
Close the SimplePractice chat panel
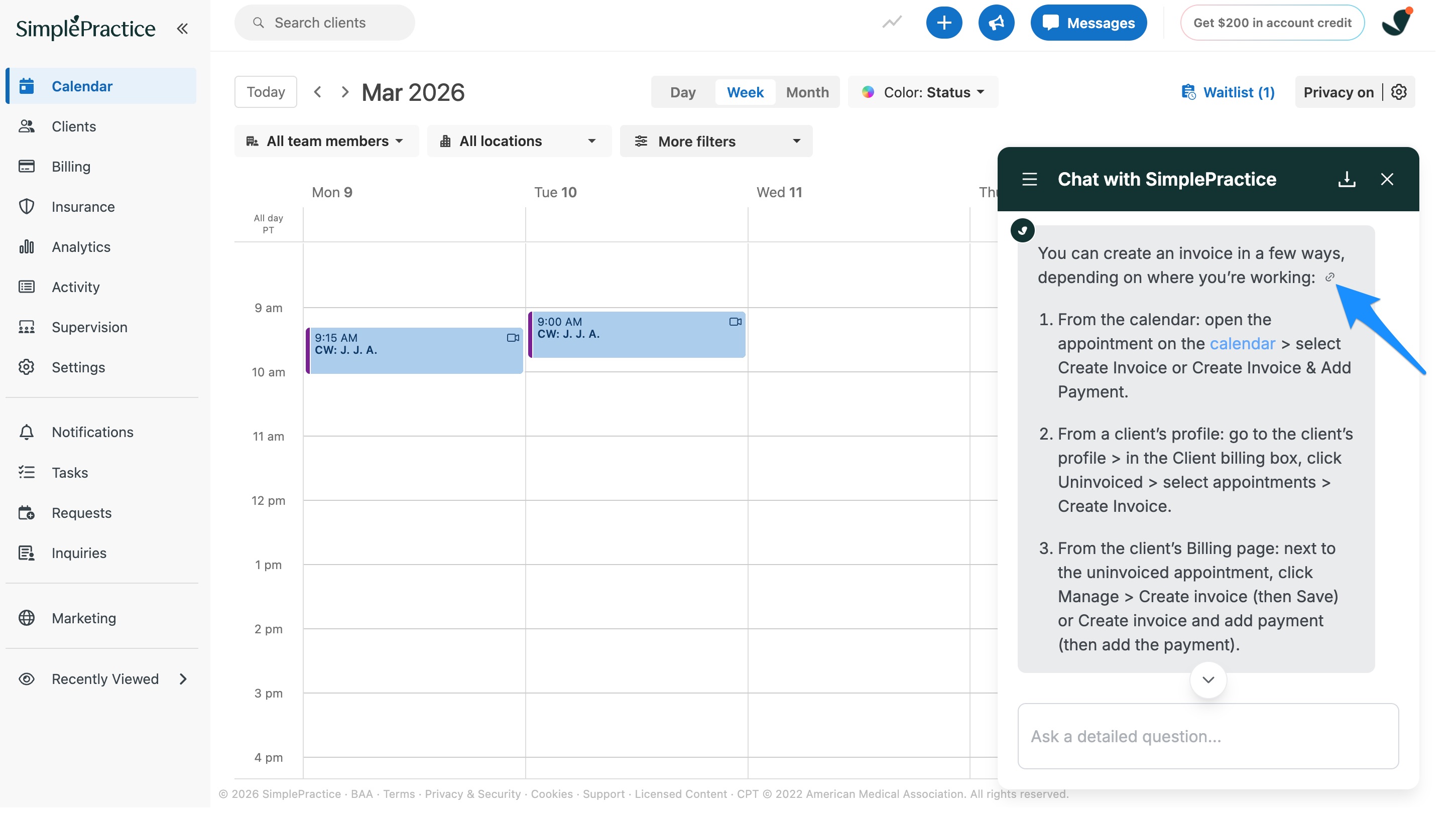pyautogui.click(x=1387, y=179)
